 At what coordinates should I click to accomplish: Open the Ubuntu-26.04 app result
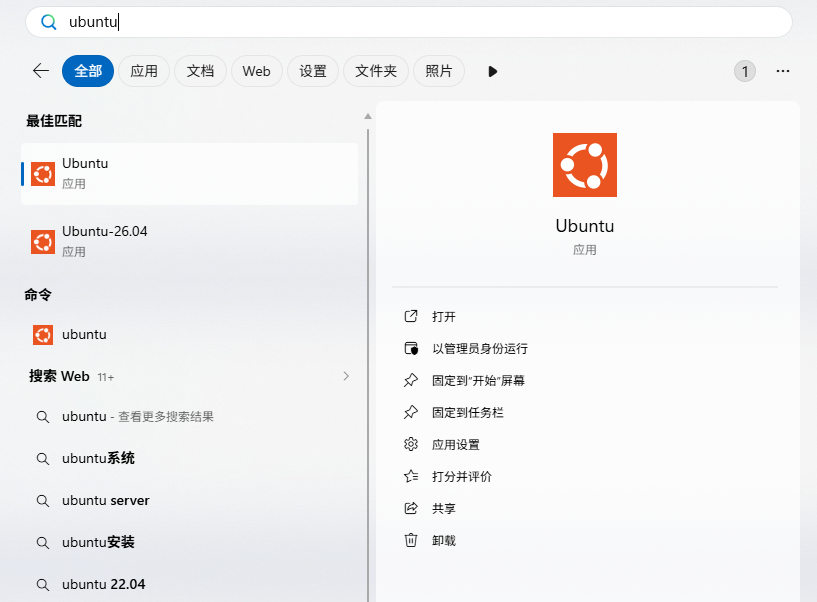(x=190, y=241)
